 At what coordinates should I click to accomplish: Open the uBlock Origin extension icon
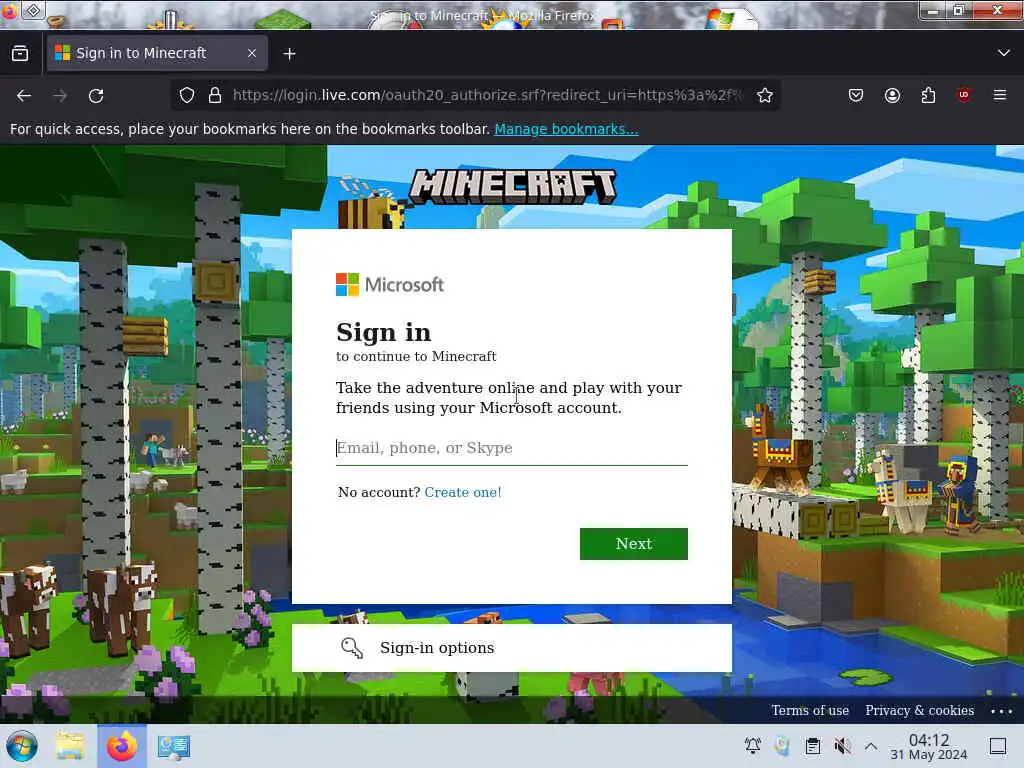pos(964,95)
